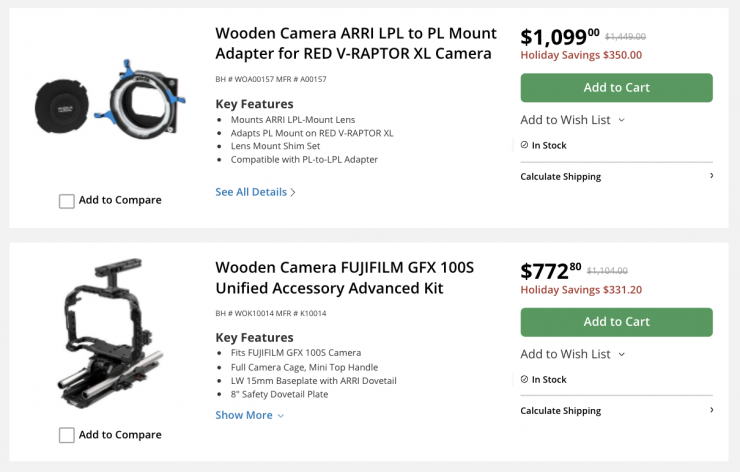
Task: Open Add to Wish List dropdown for ARRI adapter
Action: pos(572,120)
